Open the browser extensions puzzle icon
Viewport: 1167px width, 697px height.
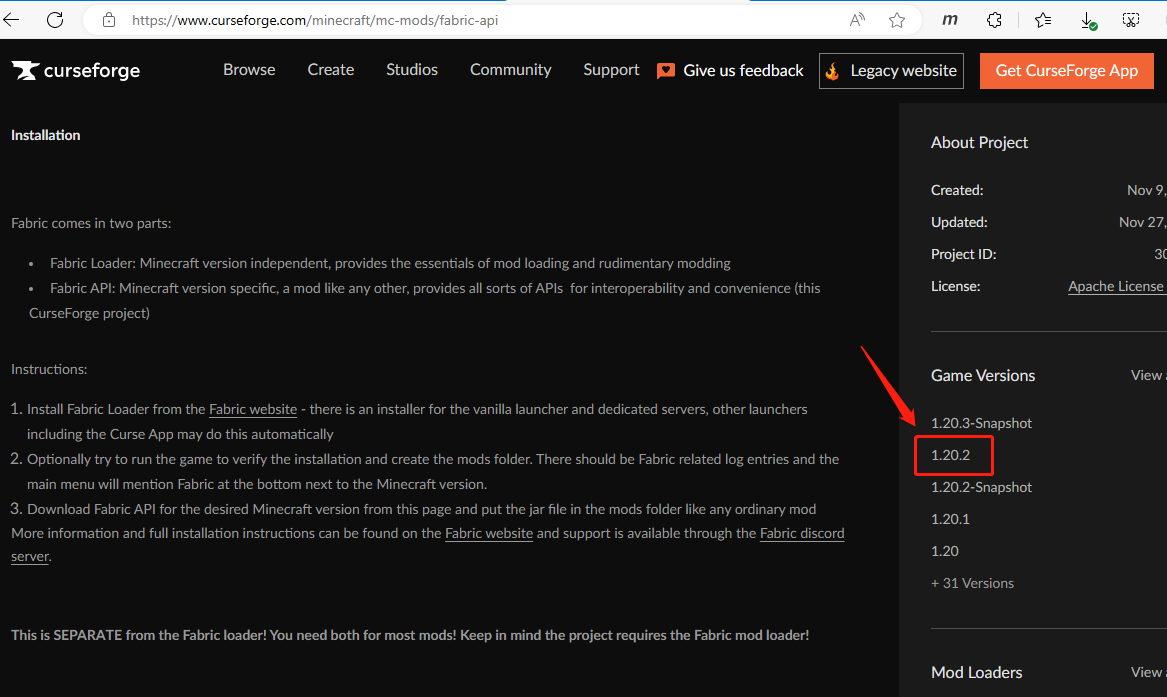click(x=994, y=20)
